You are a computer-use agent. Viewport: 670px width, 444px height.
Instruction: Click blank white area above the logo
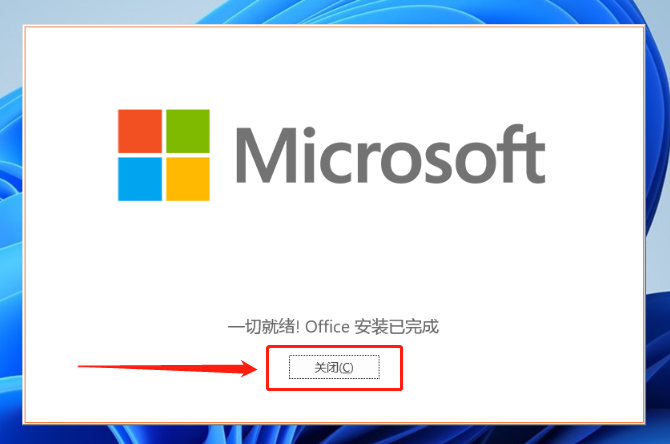click(333, 66)
